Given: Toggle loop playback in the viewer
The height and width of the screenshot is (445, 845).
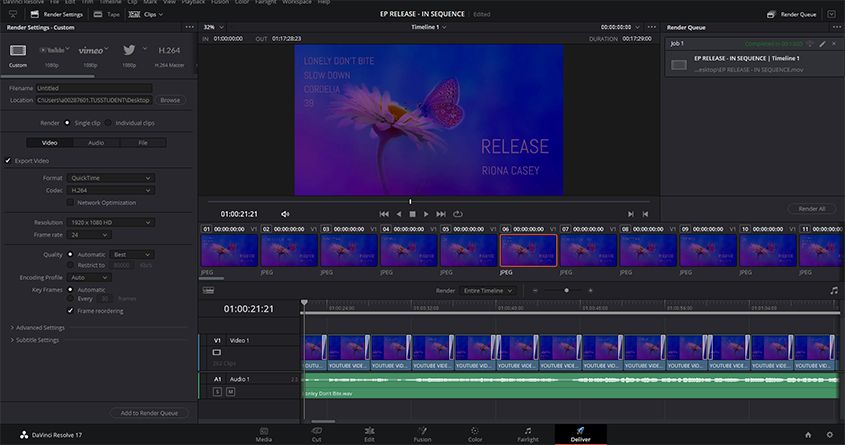Looking at the screenshot, I should point(458,214).
